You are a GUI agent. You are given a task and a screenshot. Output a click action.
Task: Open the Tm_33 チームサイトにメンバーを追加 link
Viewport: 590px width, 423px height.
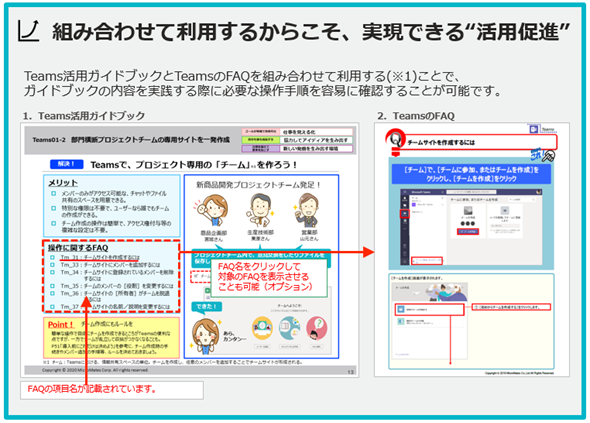[110, 265]
